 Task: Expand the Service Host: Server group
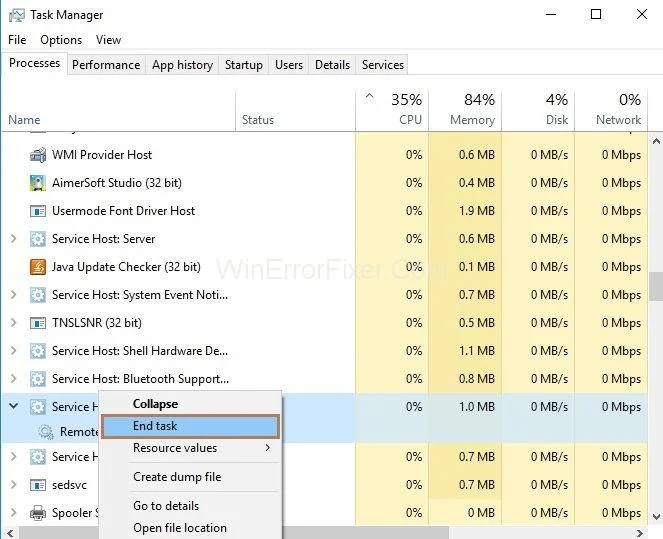click(13, 239)
